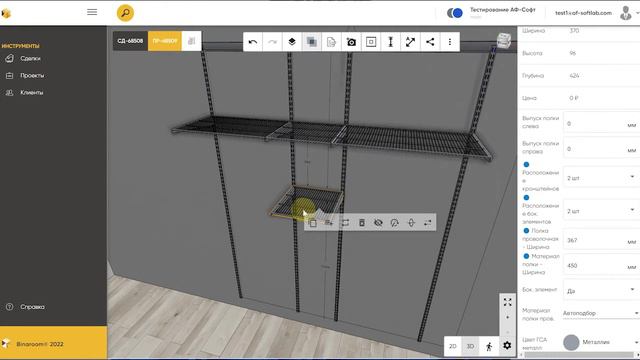Click the properties panel horizontal scrollbar

pos(580,355)
